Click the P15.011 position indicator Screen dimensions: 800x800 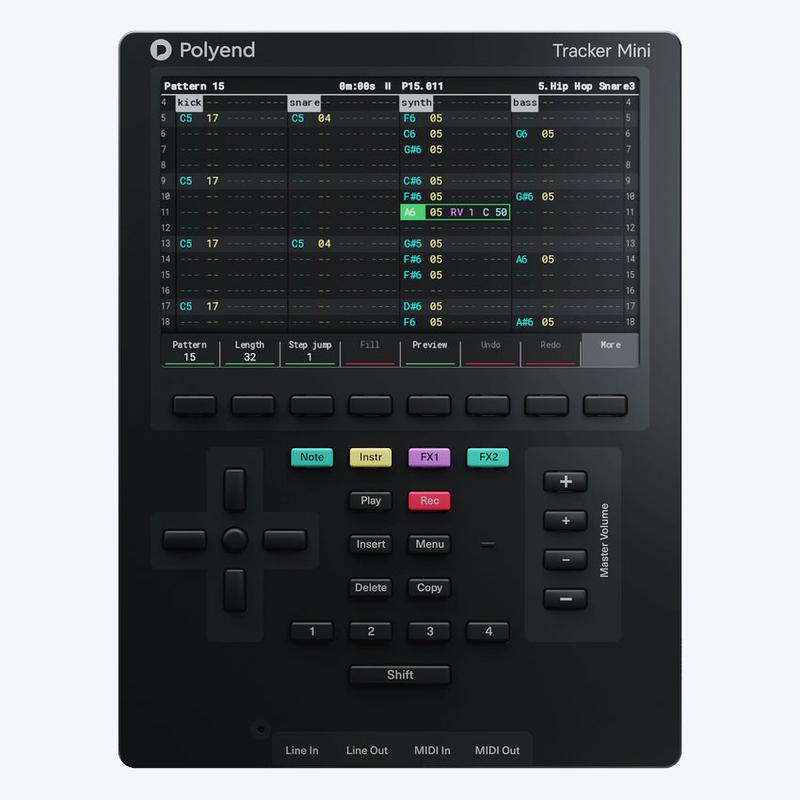422,86
